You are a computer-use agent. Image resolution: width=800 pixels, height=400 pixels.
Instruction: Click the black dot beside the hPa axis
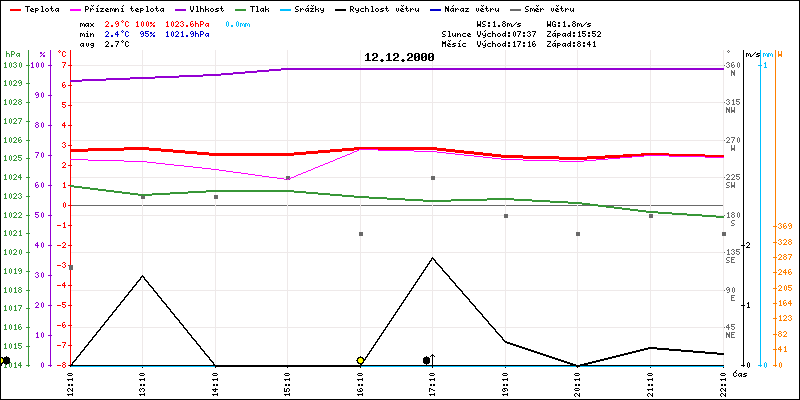point(6,360)
